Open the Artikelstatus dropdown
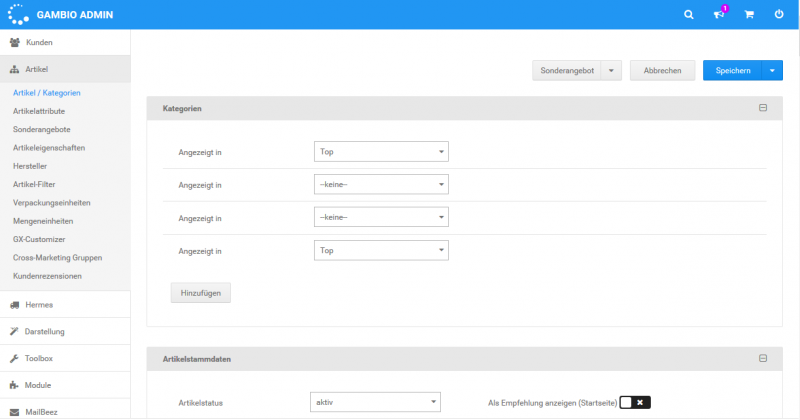800x420 pixels. (x=376, y=402)
